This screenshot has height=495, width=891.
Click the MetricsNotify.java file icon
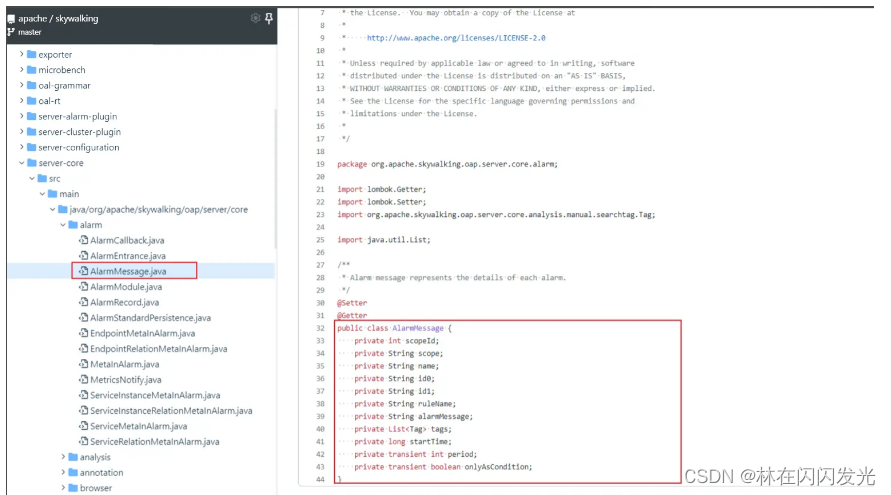pos(84,380)
